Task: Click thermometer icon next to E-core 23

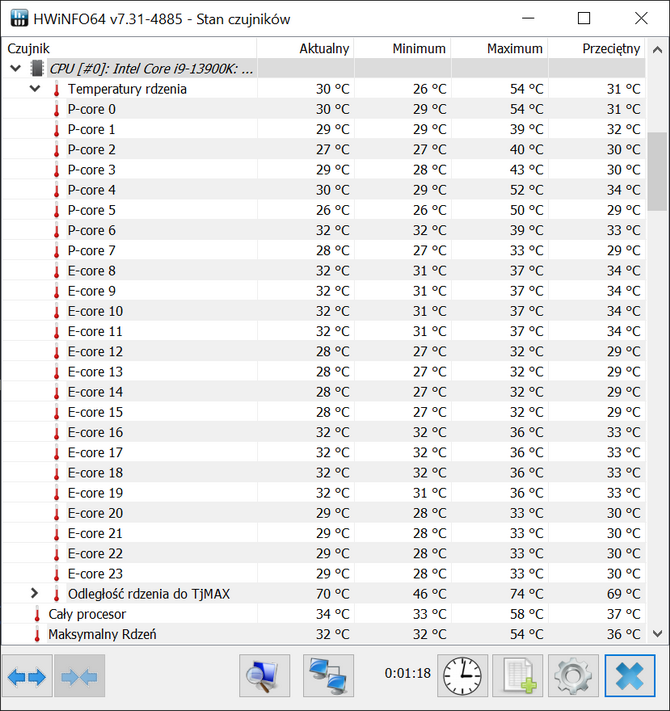Action: [57, 574]
